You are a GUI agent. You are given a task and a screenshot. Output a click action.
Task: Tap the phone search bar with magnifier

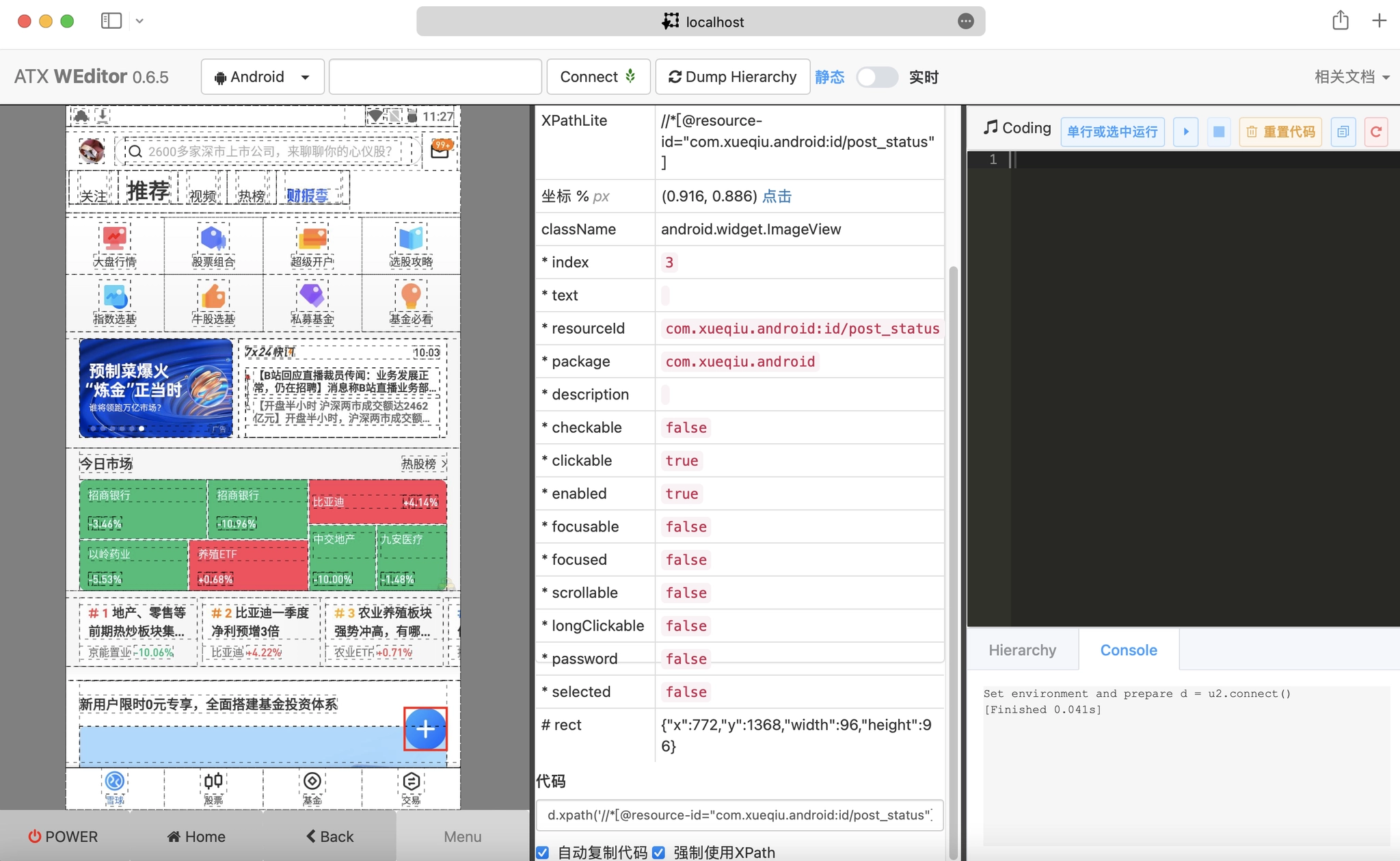coord(267,151)
